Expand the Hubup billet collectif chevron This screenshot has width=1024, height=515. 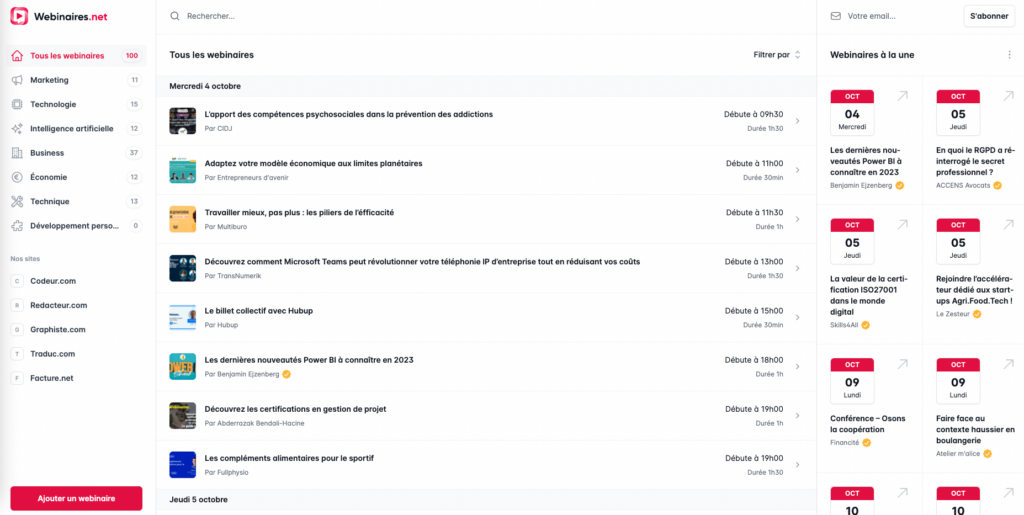pos(797,317)
